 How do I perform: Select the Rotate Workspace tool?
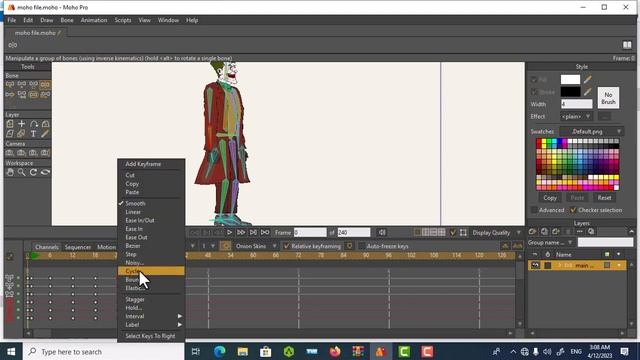pos(33,172)
